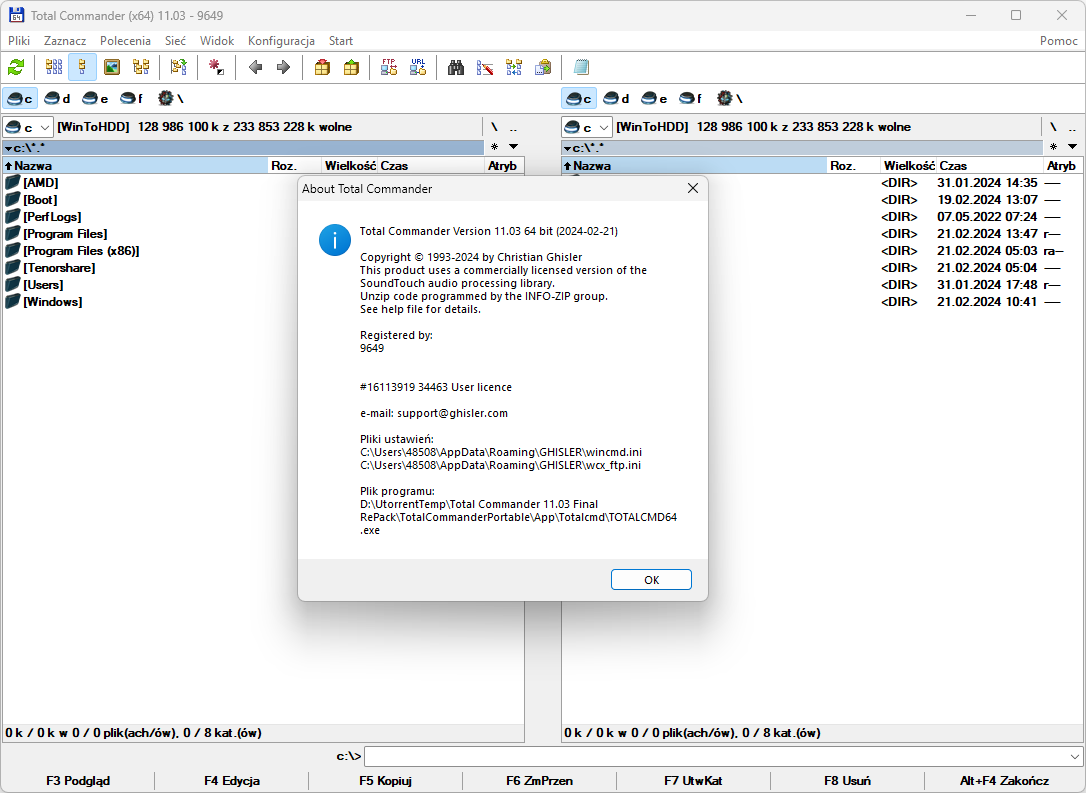
Task: Go to root in left panel backslash button
Action: (494, 127)
